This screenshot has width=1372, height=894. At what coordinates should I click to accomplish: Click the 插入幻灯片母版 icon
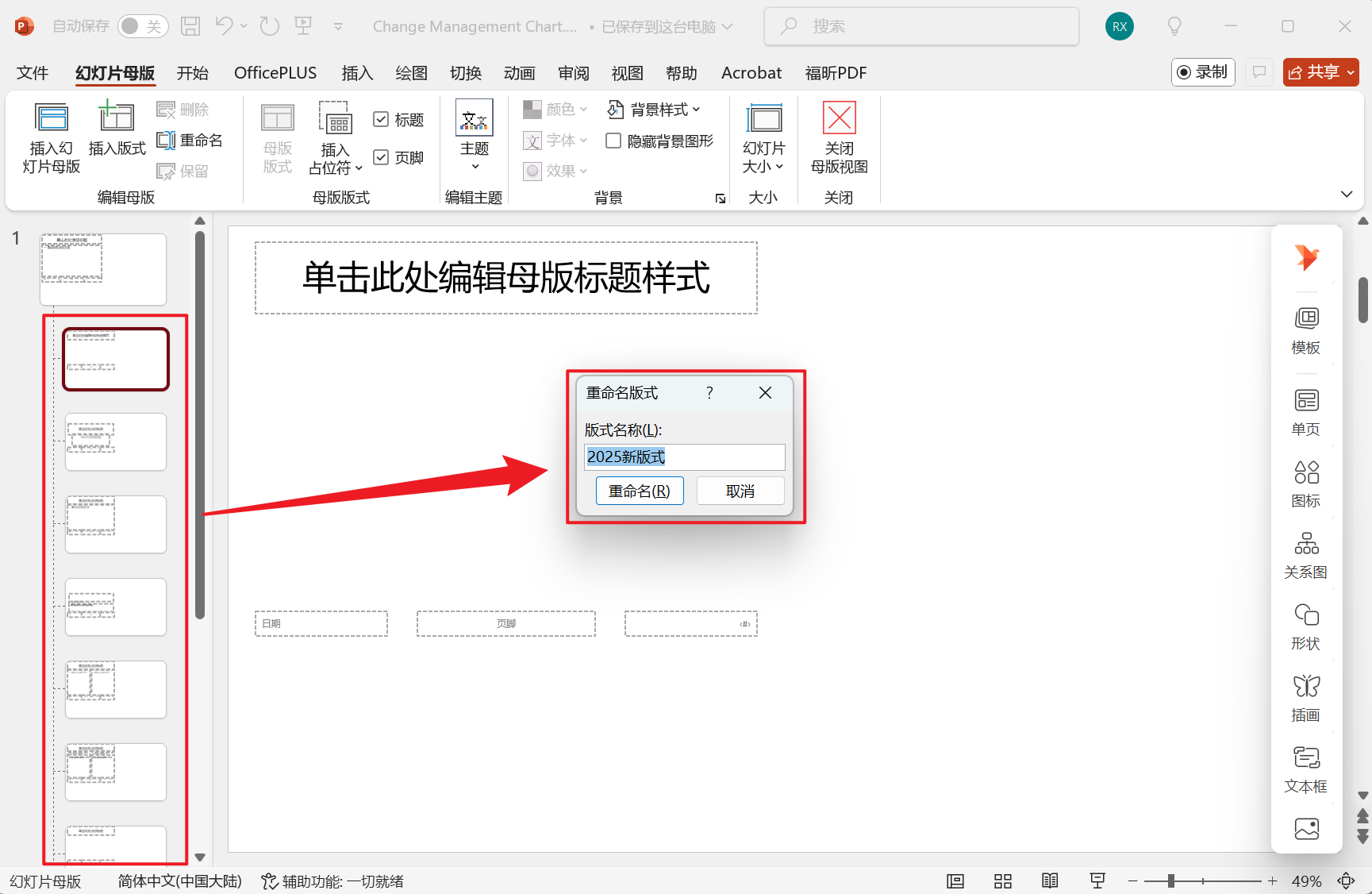pyautogui.click(x=50, y=137)
